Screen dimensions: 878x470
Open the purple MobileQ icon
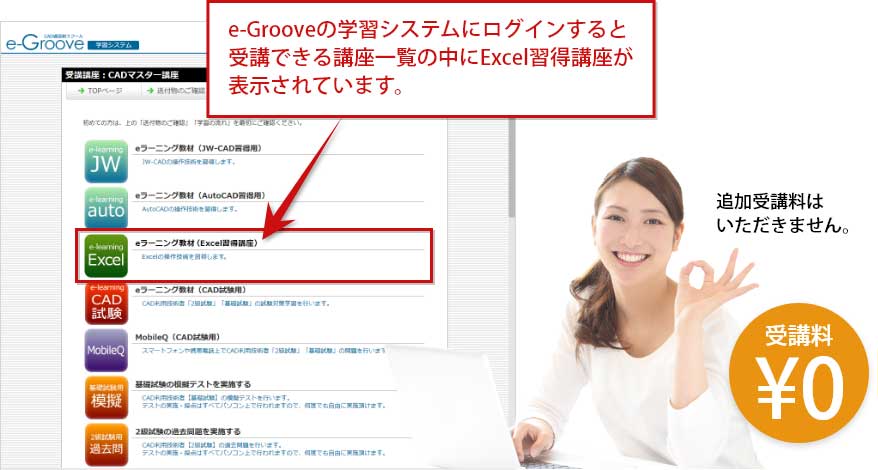click(106, 351)
